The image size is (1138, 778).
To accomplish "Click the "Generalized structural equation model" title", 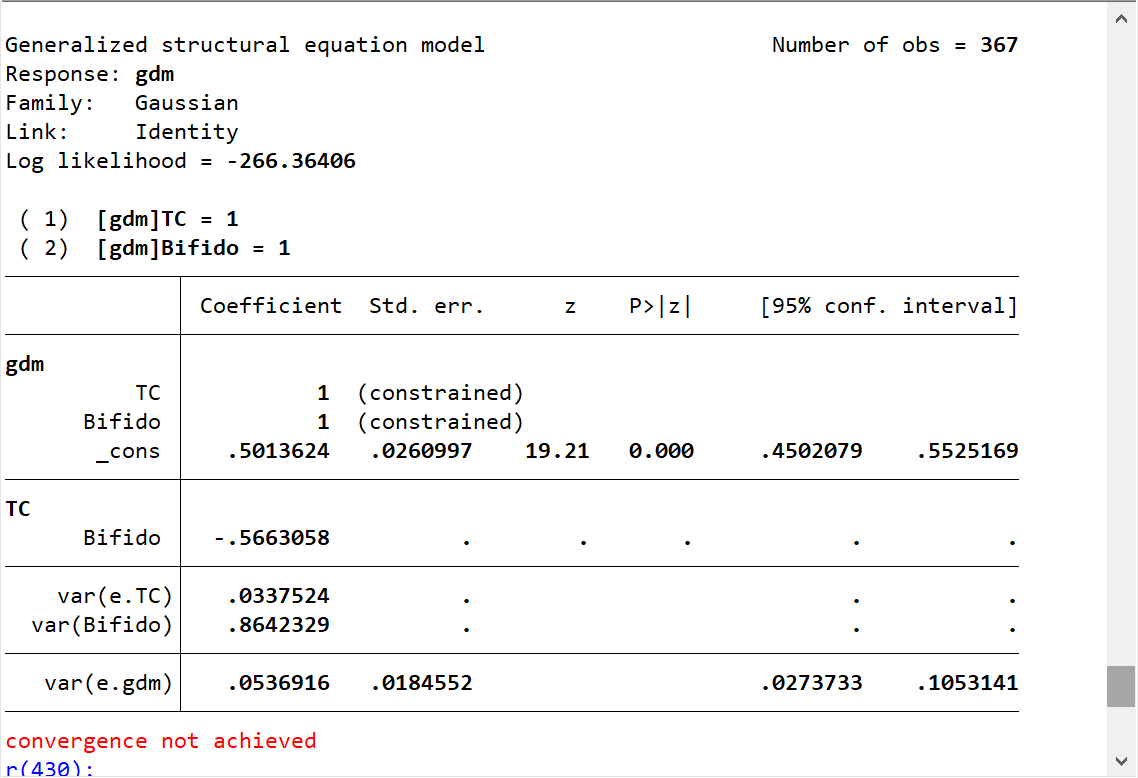I will (245, 45).
